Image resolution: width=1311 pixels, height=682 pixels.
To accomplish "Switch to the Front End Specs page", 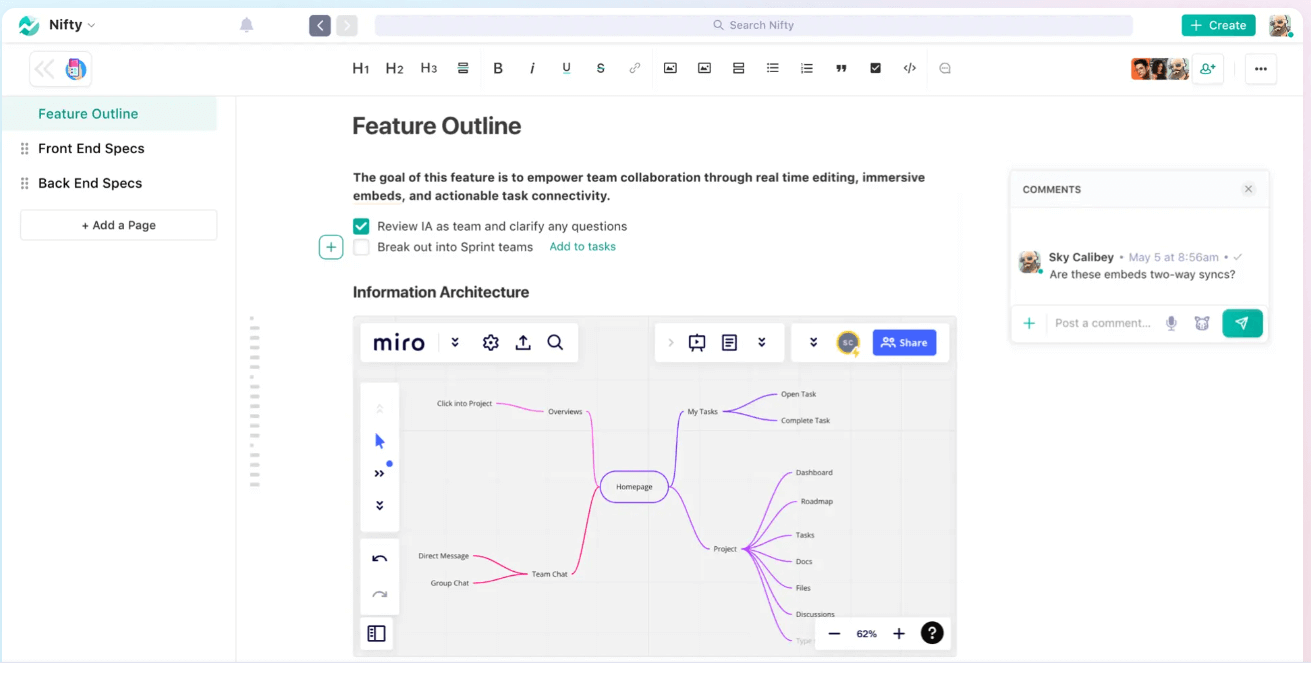I will [x=92, y=148].
